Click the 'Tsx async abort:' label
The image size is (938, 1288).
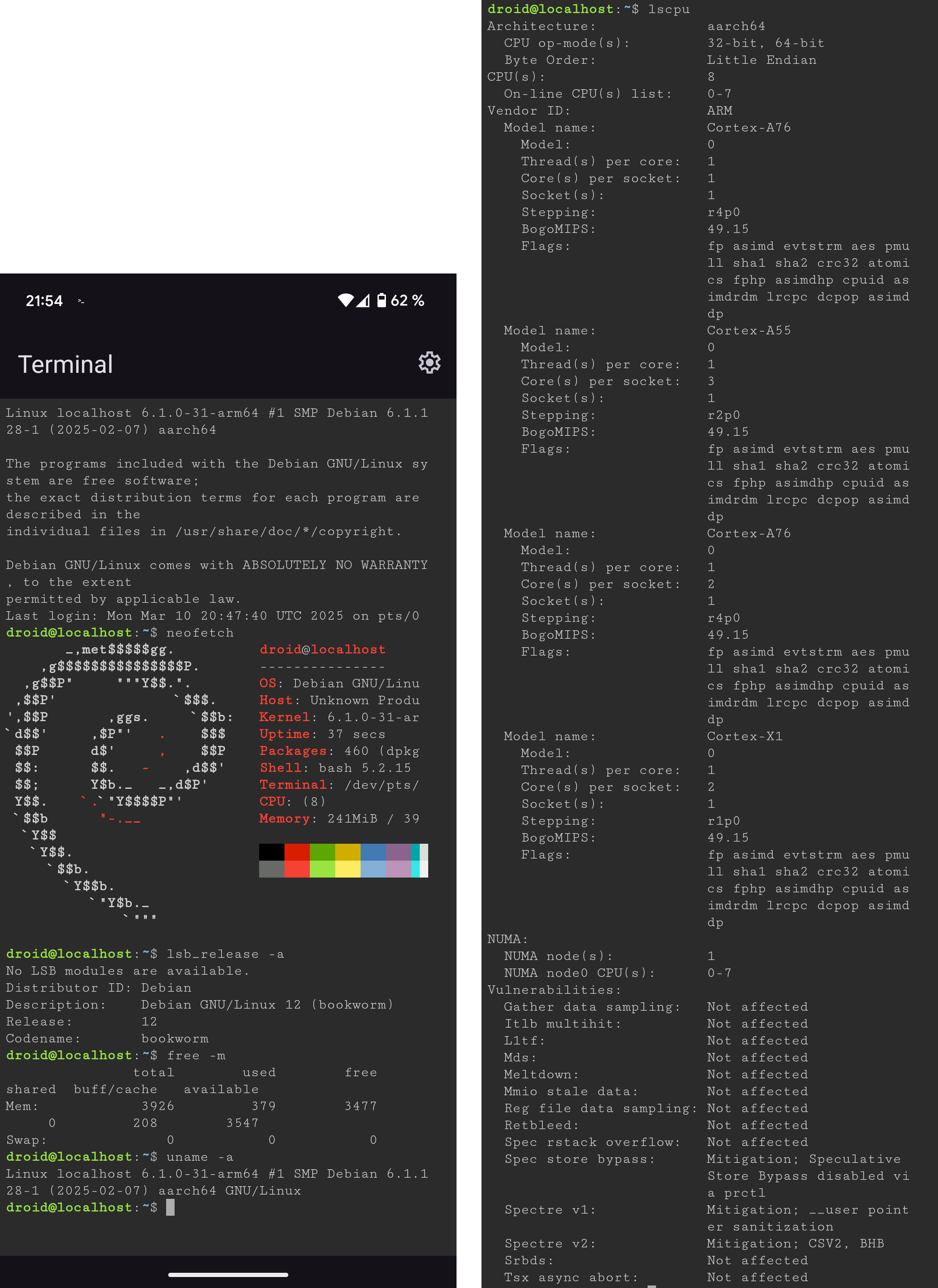571,1277
